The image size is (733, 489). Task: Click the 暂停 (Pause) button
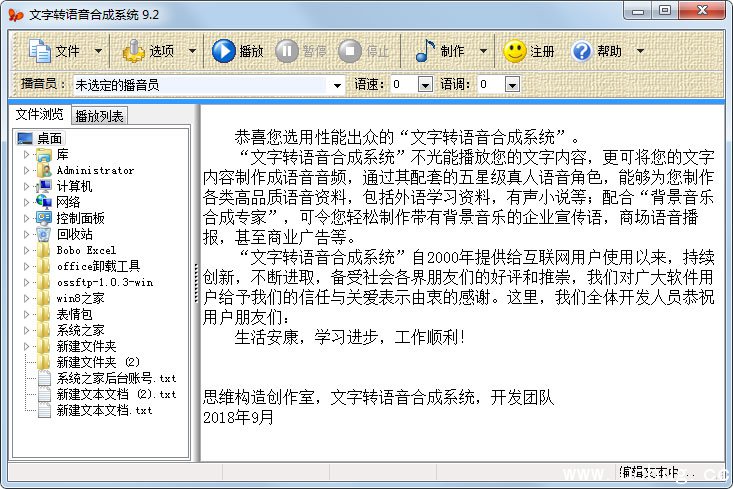287,51
